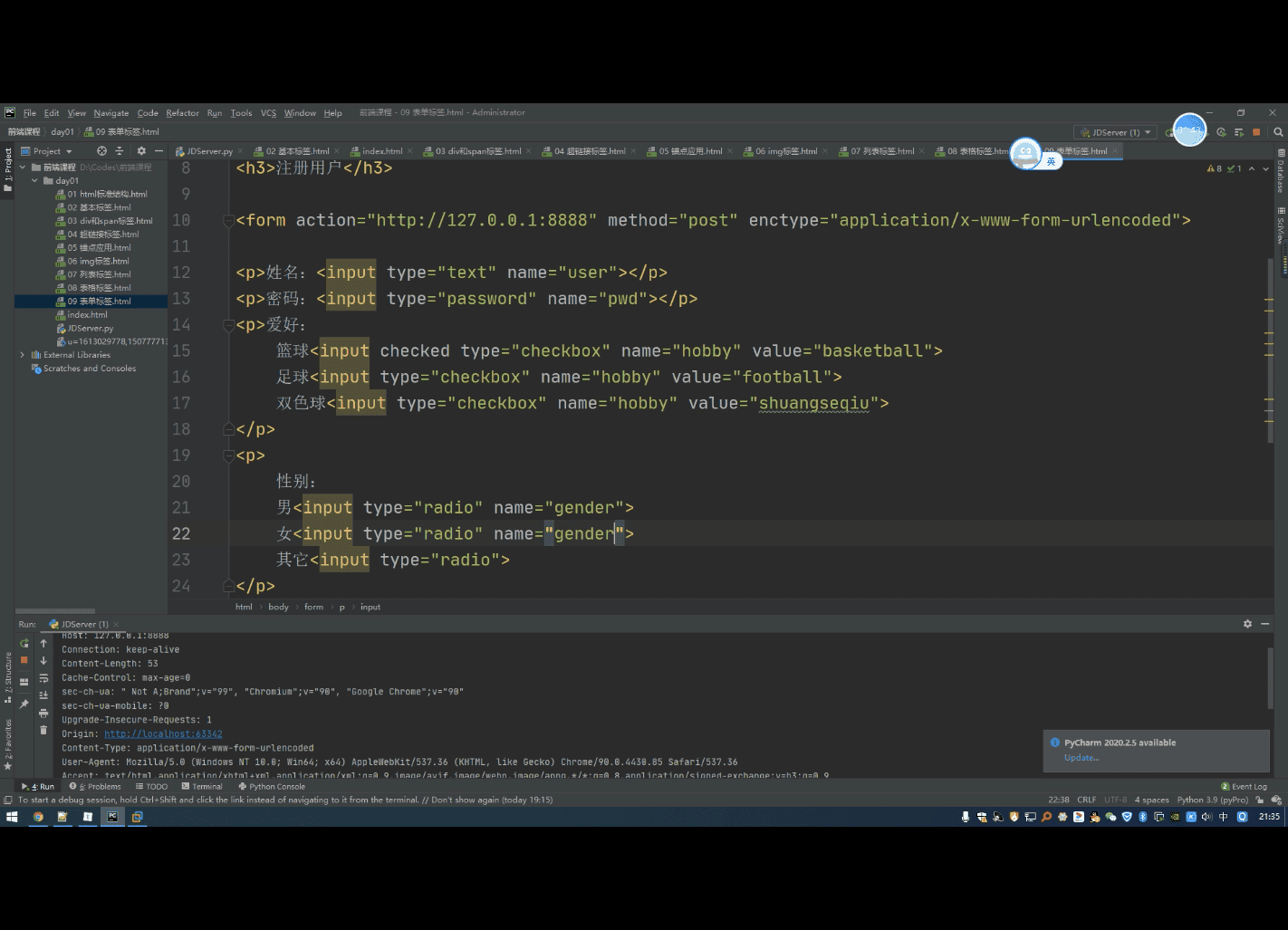The width and height of the screenshot is (1288, 930).
Task: Toggle scroll to end in Run console
Action: 43,695
